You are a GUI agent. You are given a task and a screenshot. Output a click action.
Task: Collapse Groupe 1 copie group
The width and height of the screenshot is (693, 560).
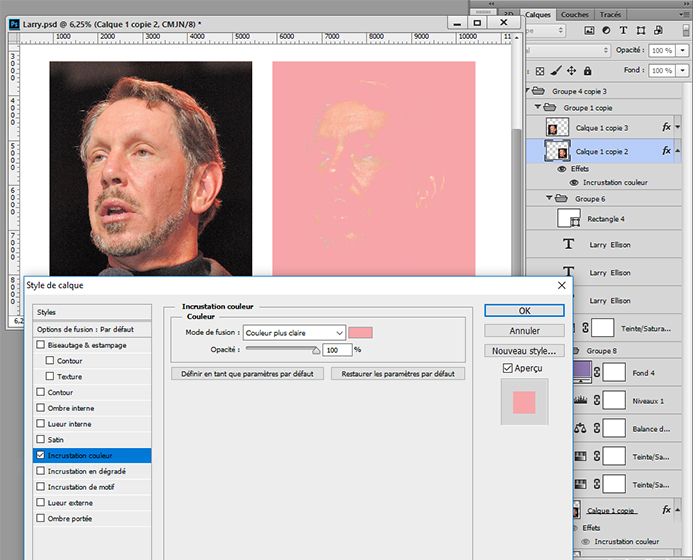(538, 107)
